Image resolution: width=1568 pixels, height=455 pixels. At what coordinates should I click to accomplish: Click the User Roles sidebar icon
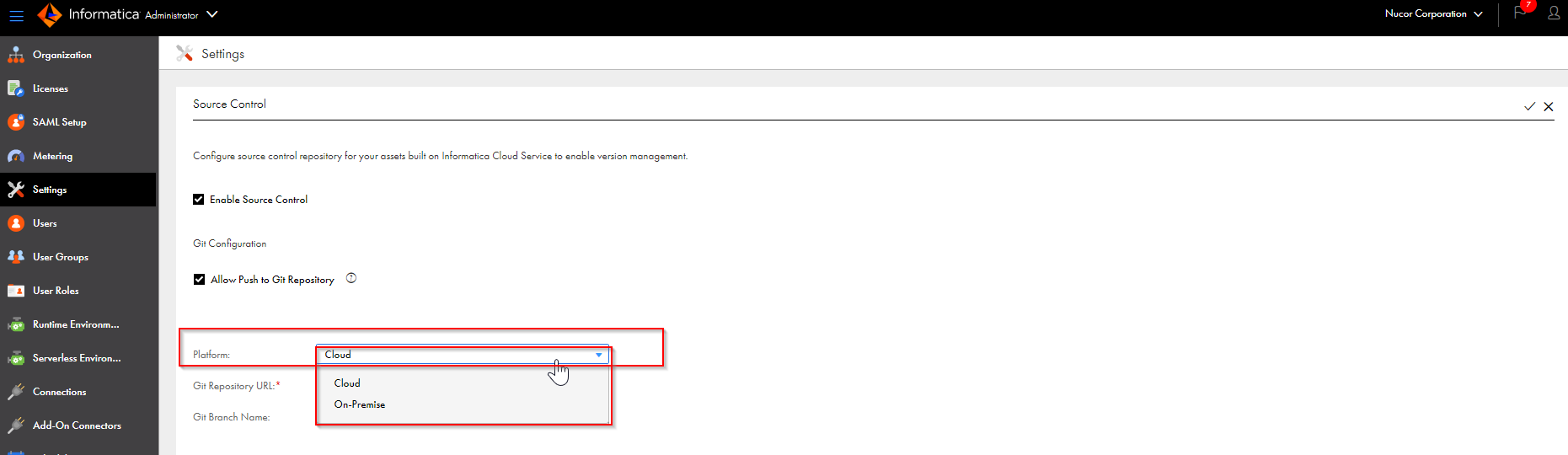(16, 291)
